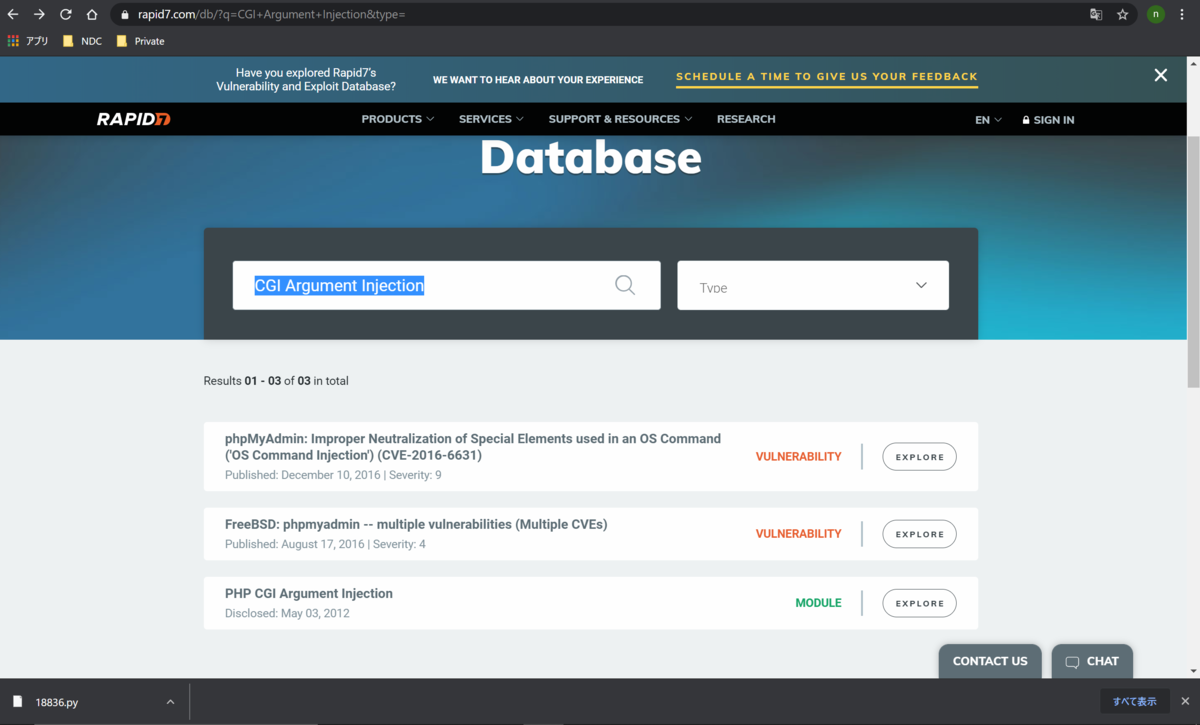Go back to the previous page
The image size is (1200, 725).
click(x=13, y=15)
